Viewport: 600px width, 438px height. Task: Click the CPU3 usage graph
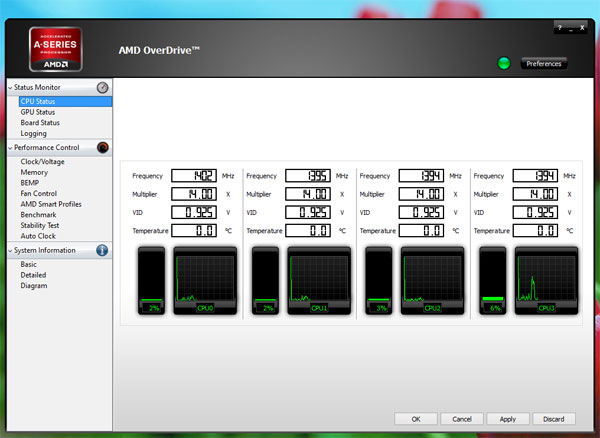tap(546, 281)
